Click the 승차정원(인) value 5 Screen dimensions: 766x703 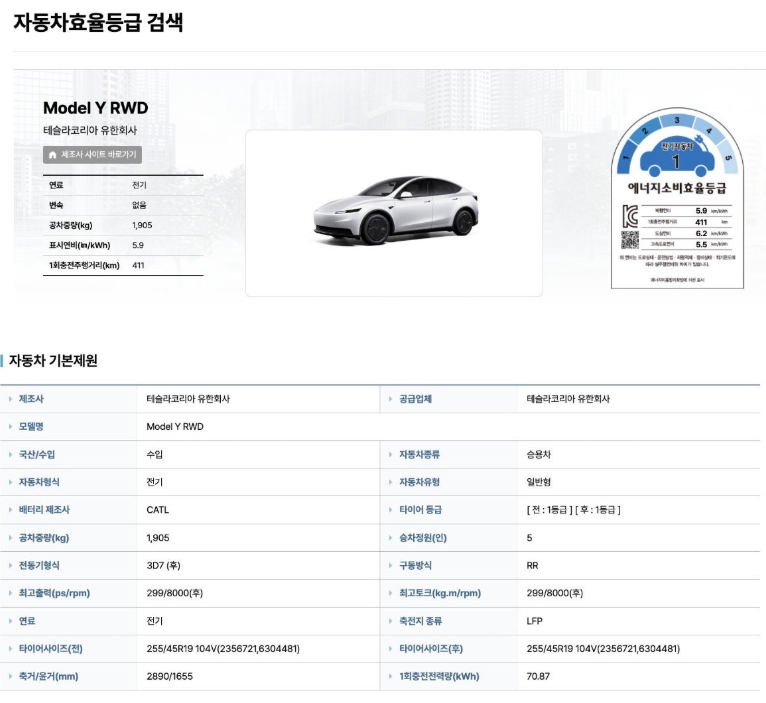pos(529,538)
